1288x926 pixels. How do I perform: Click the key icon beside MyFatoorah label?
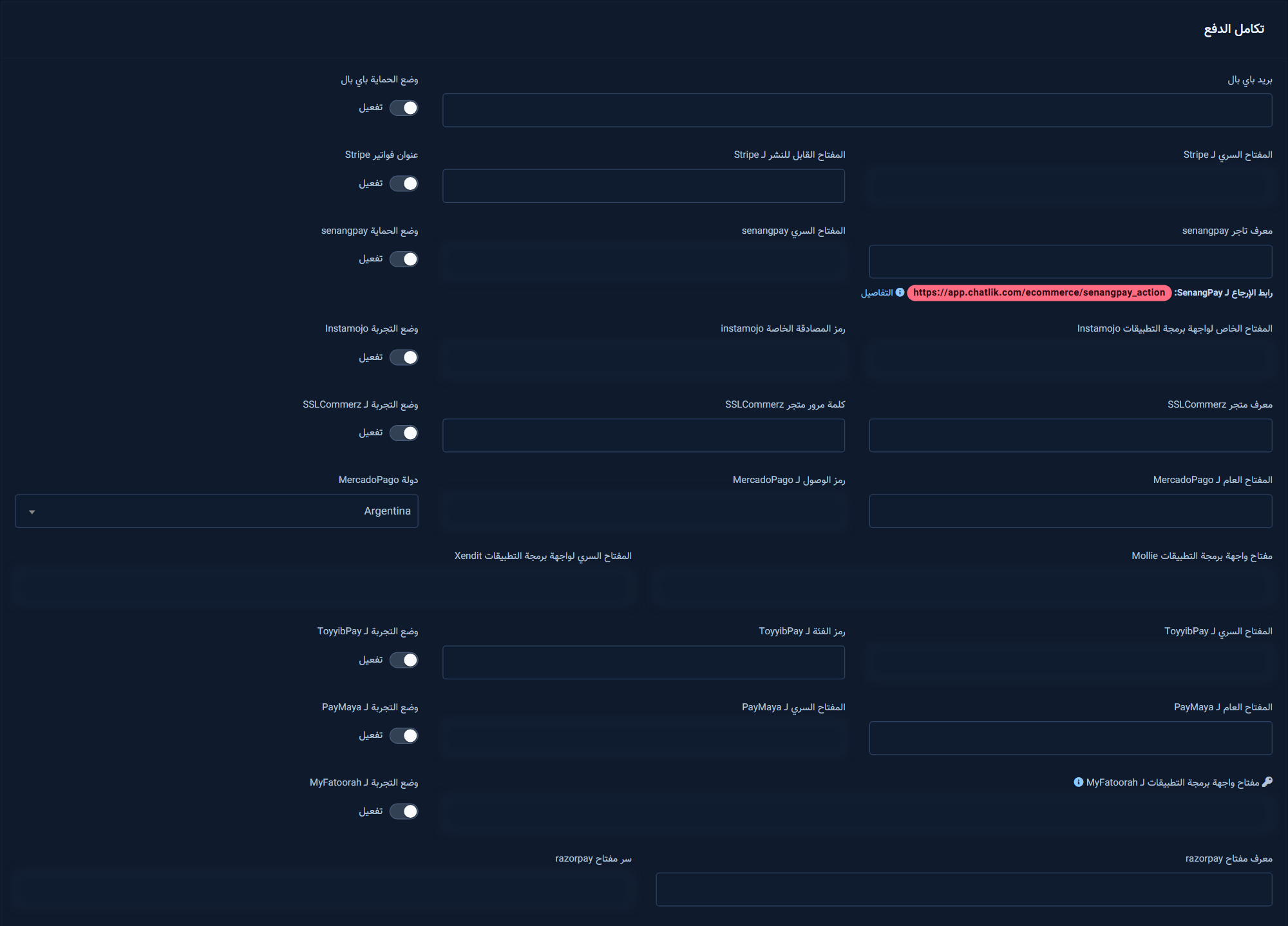point(1267,782)
